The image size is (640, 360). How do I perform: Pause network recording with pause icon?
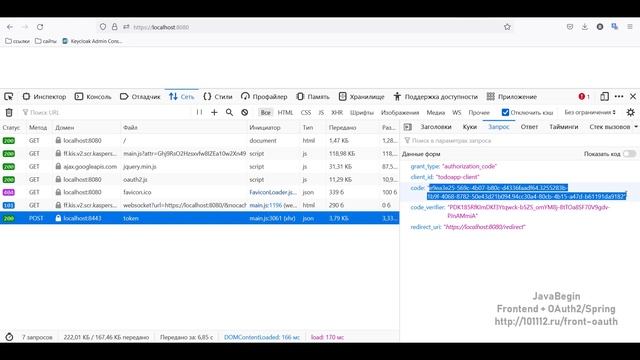coord(199,112)
